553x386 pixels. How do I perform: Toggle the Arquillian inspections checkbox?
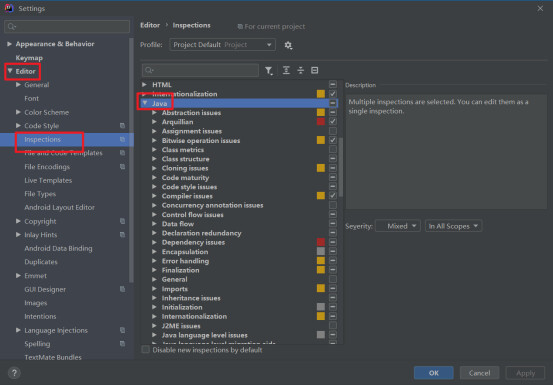[333, 121]
